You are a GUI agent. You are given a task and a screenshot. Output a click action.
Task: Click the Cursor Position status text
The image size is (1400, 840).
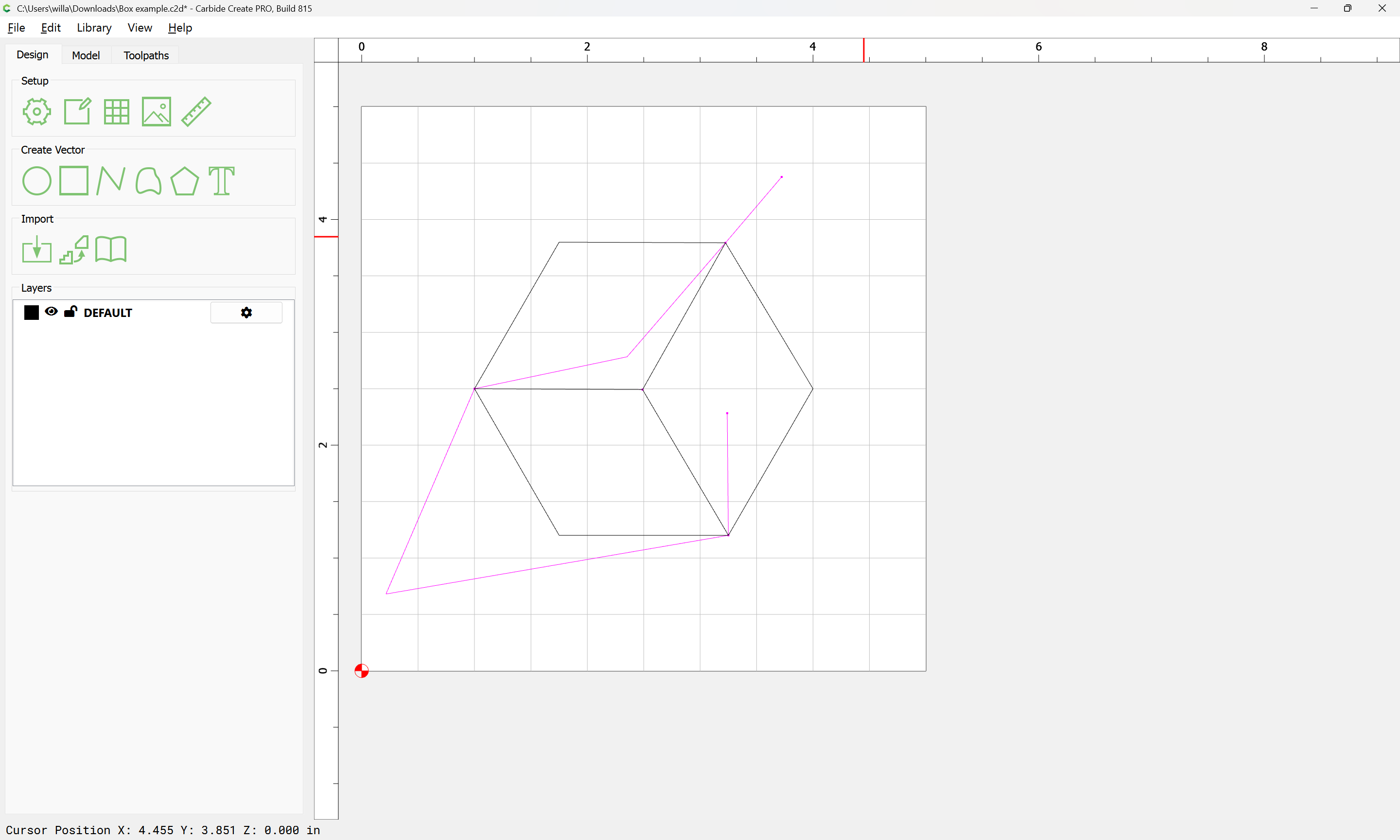pos(163,830)
